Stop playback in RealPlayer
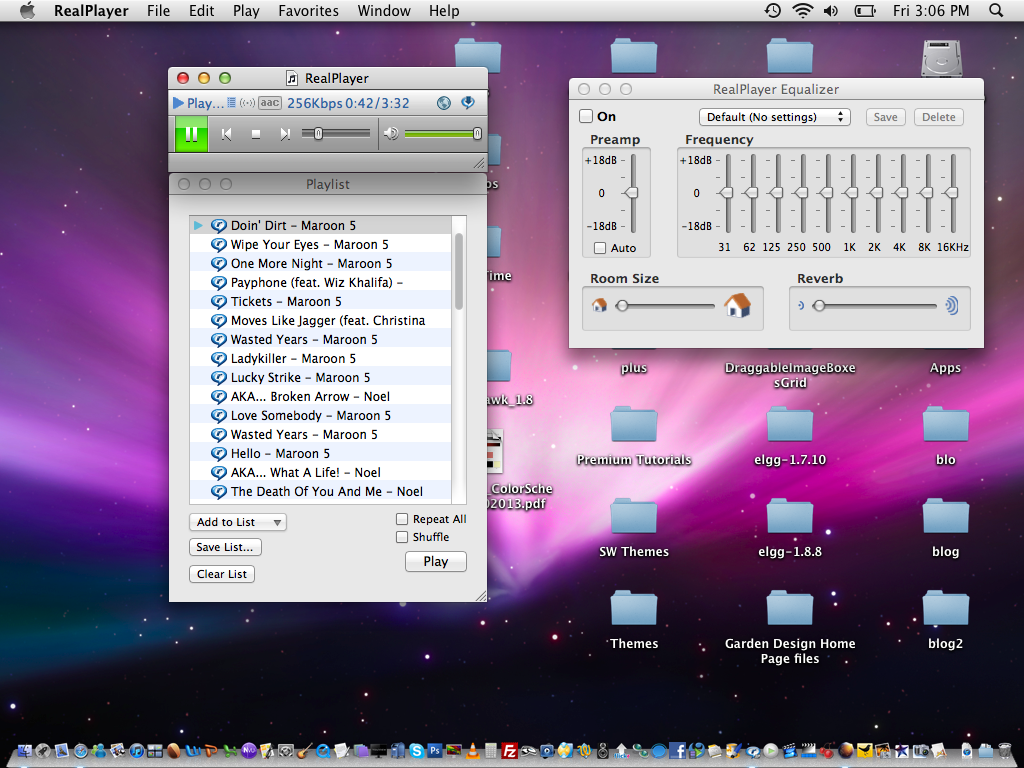Screen dimensions: 1024x768 pos(255,134)
